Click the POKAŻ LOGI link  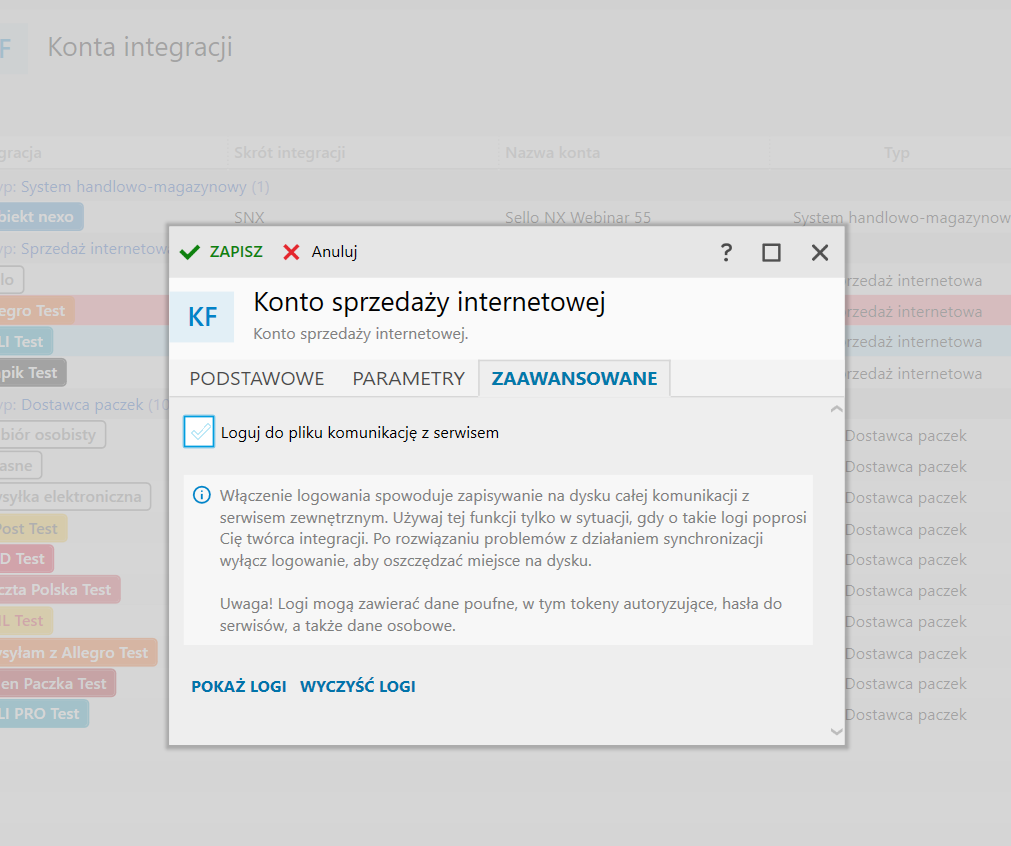coord(239,686)
